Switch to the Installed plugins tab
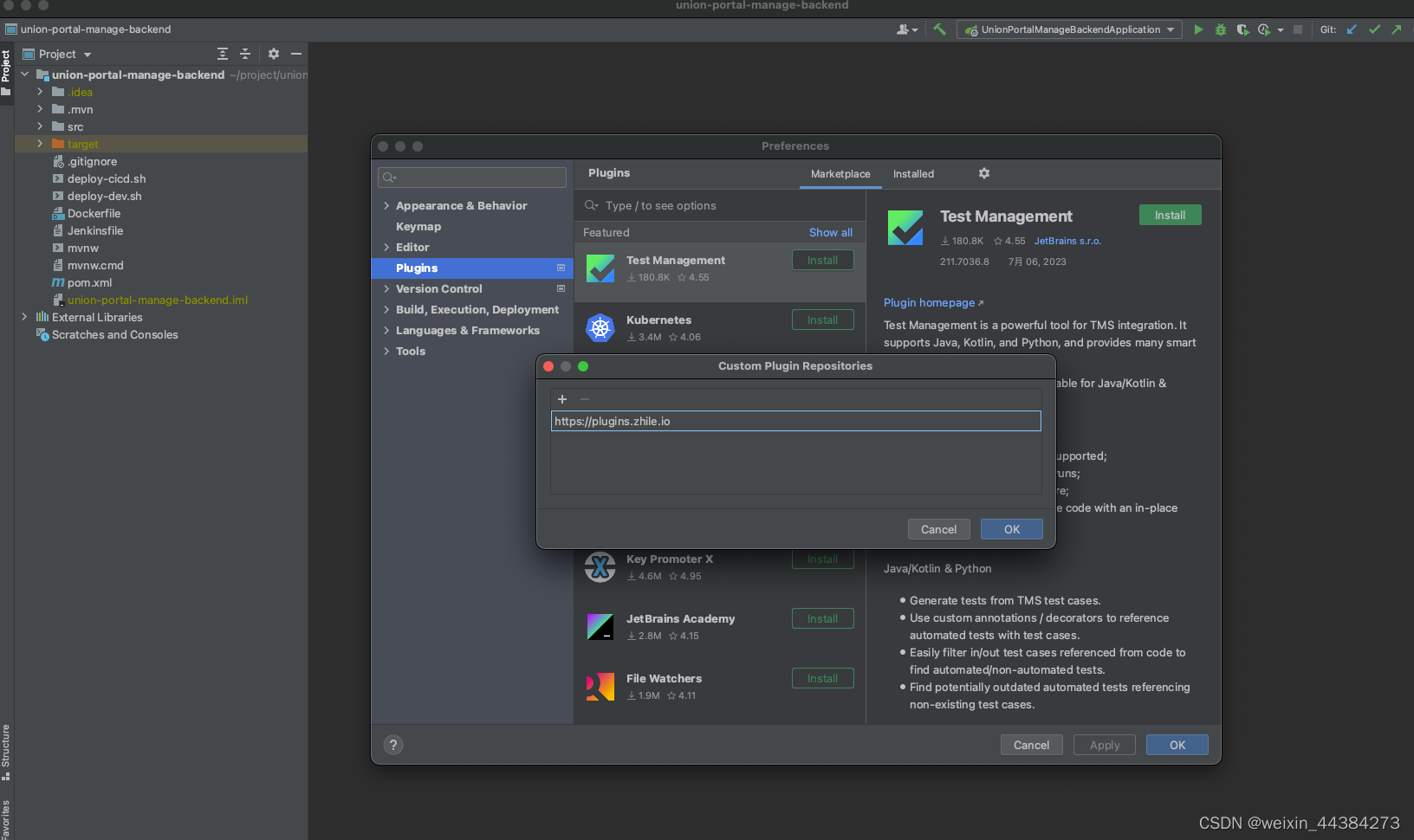The width and height of the screenshot is (1414, 840). (913, 174)
